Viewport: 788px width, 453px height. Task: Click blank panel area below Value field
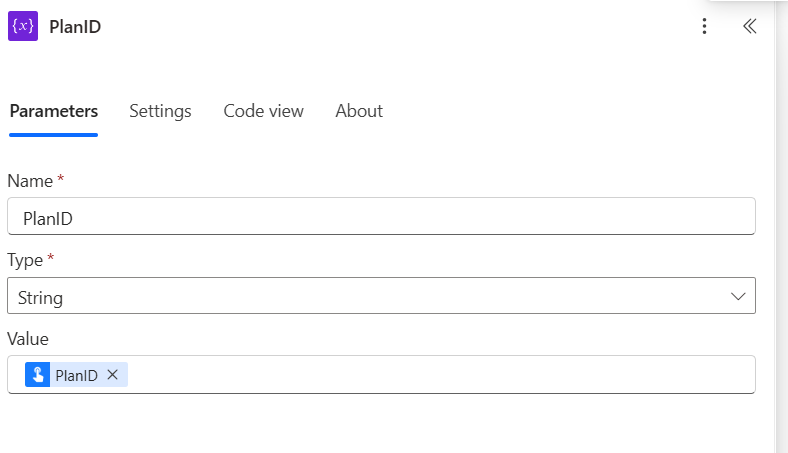click(x=380, y=425)
